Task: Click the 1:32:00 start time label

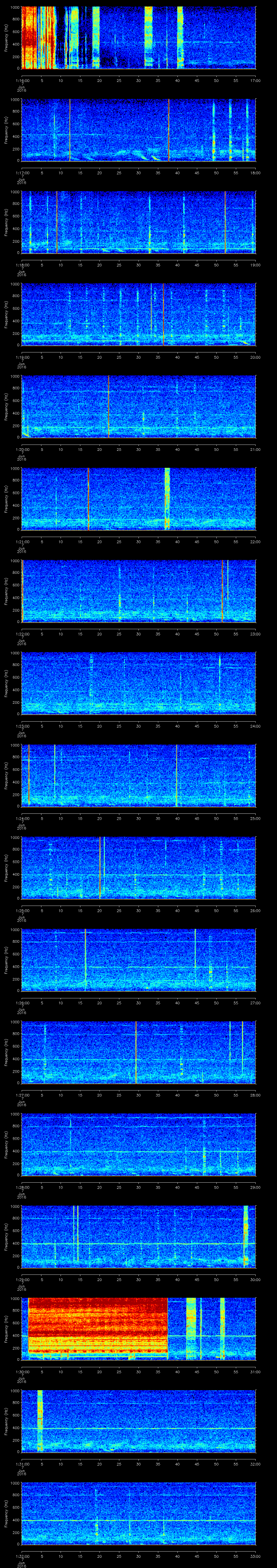Action: coord(22,1556)
